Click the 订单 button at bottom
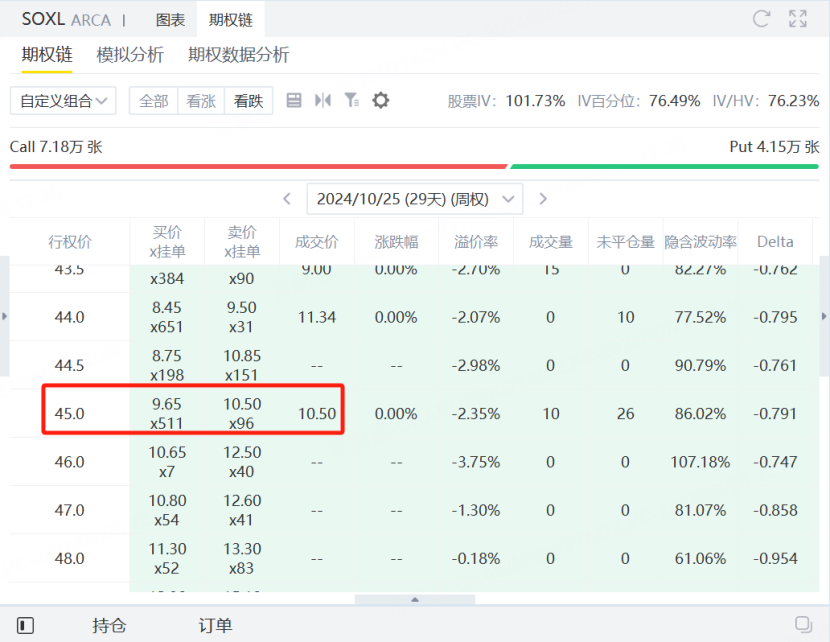Viewport: 830px width, 642px height. pos(215,625)
